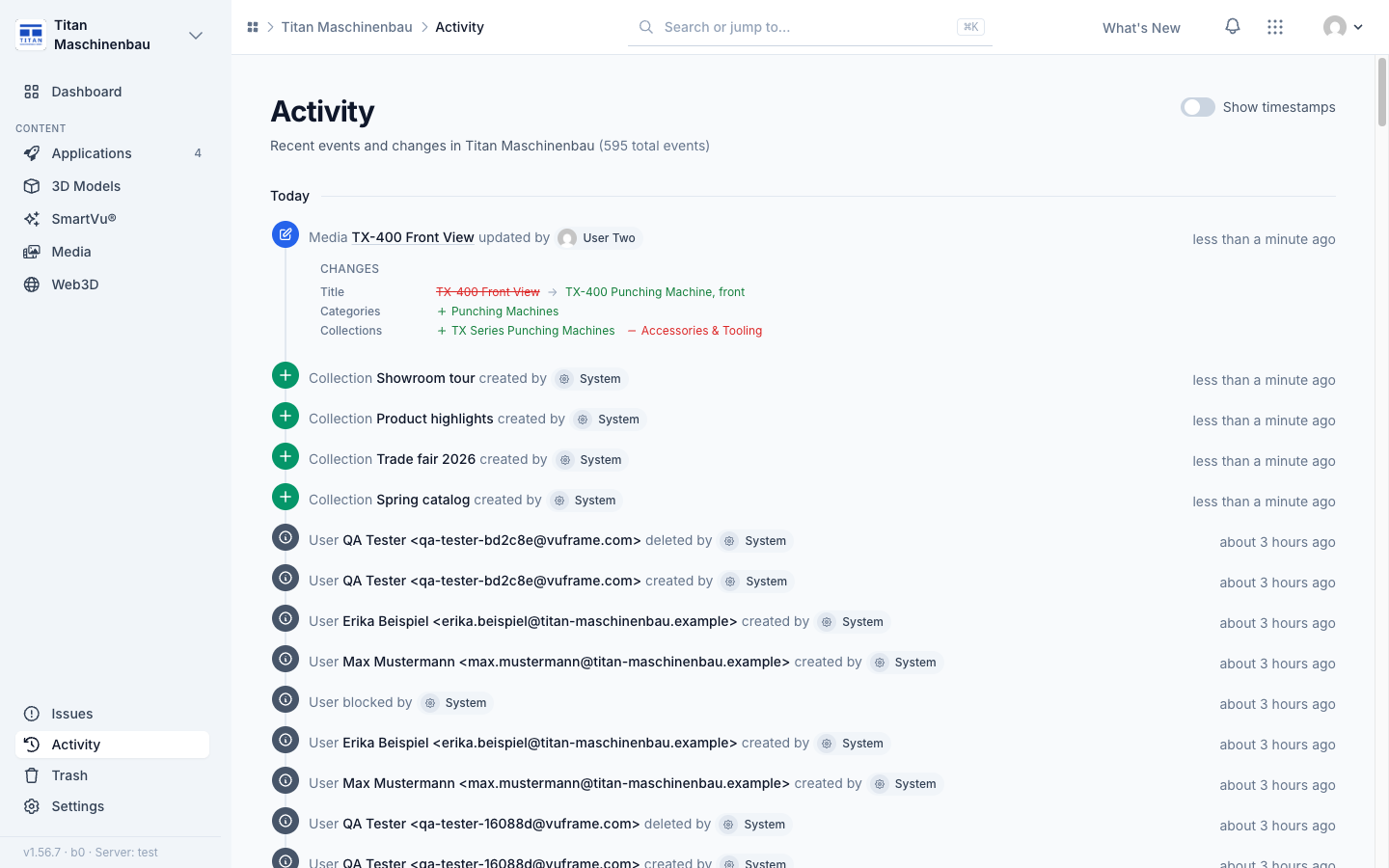Click the plus icon for Product highlights
This screenshot has width=1389, height=868.
[x=286, y=416]
